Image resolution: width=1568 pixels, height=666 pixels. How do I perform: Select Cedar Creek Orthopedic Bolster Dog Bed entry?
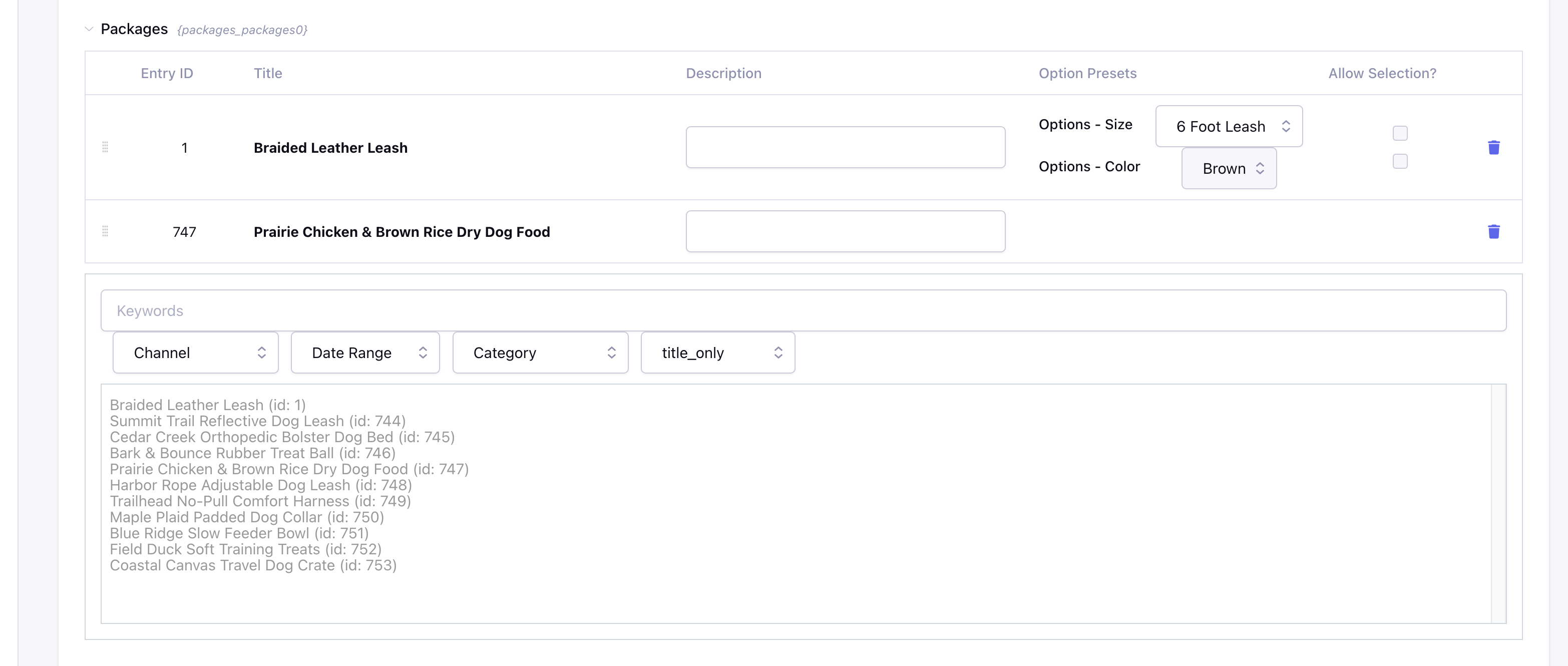[x=282, y=437]
